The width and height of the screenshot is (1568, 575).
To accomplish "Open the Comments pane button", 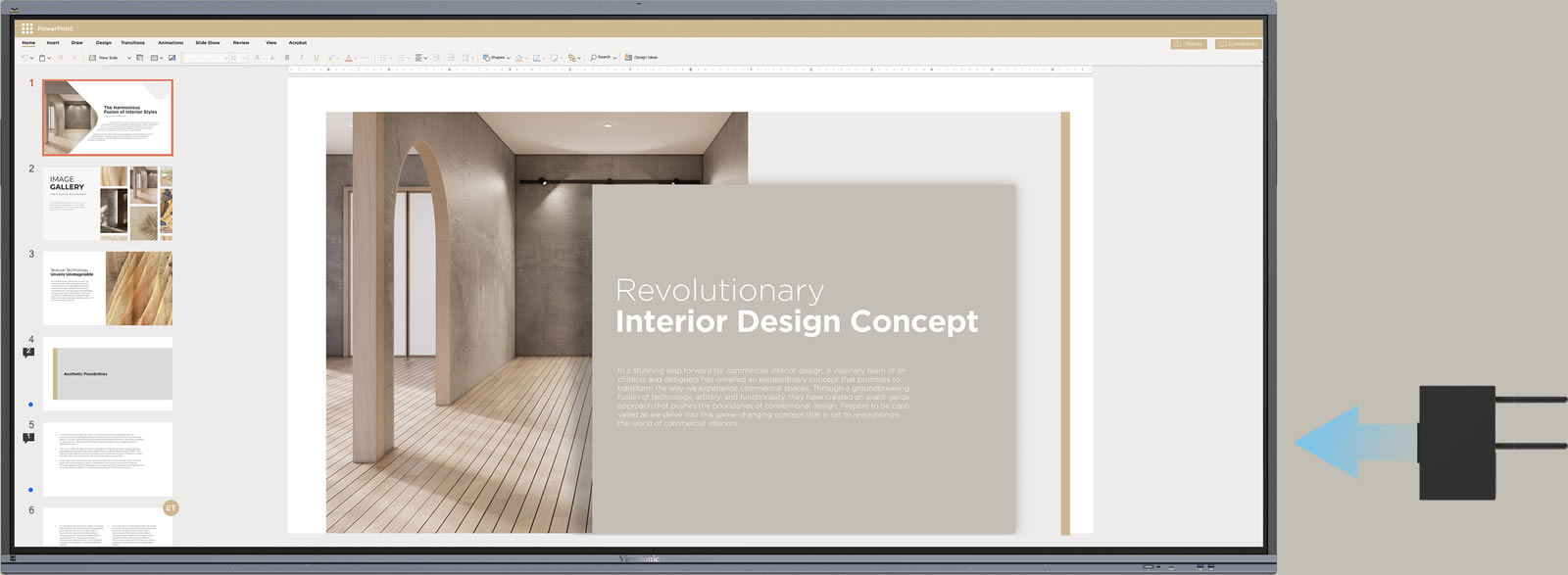I will coord(1238,44).
